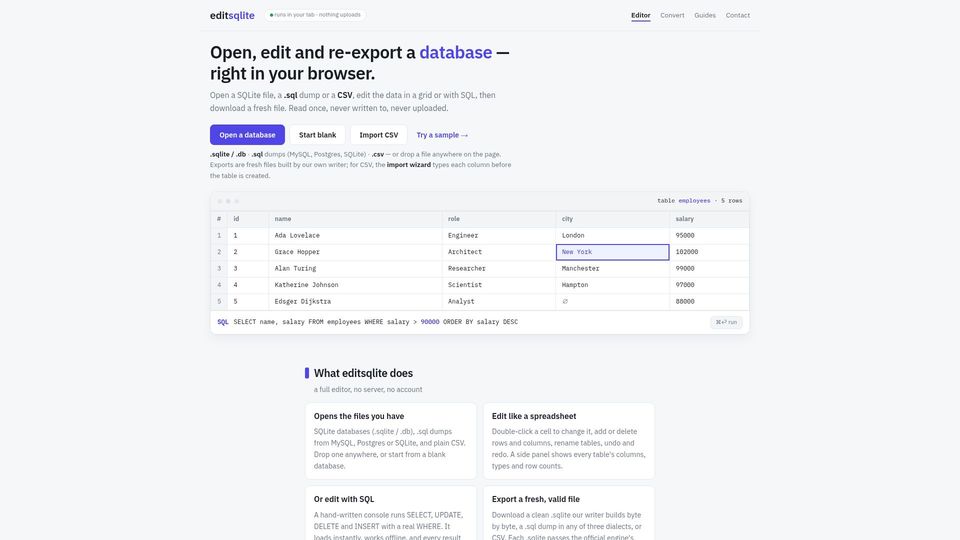Image resolution: width=960 pixels, height=540 pixels.
Task: Click the 99000 salary cell
Action: (709, 268)
